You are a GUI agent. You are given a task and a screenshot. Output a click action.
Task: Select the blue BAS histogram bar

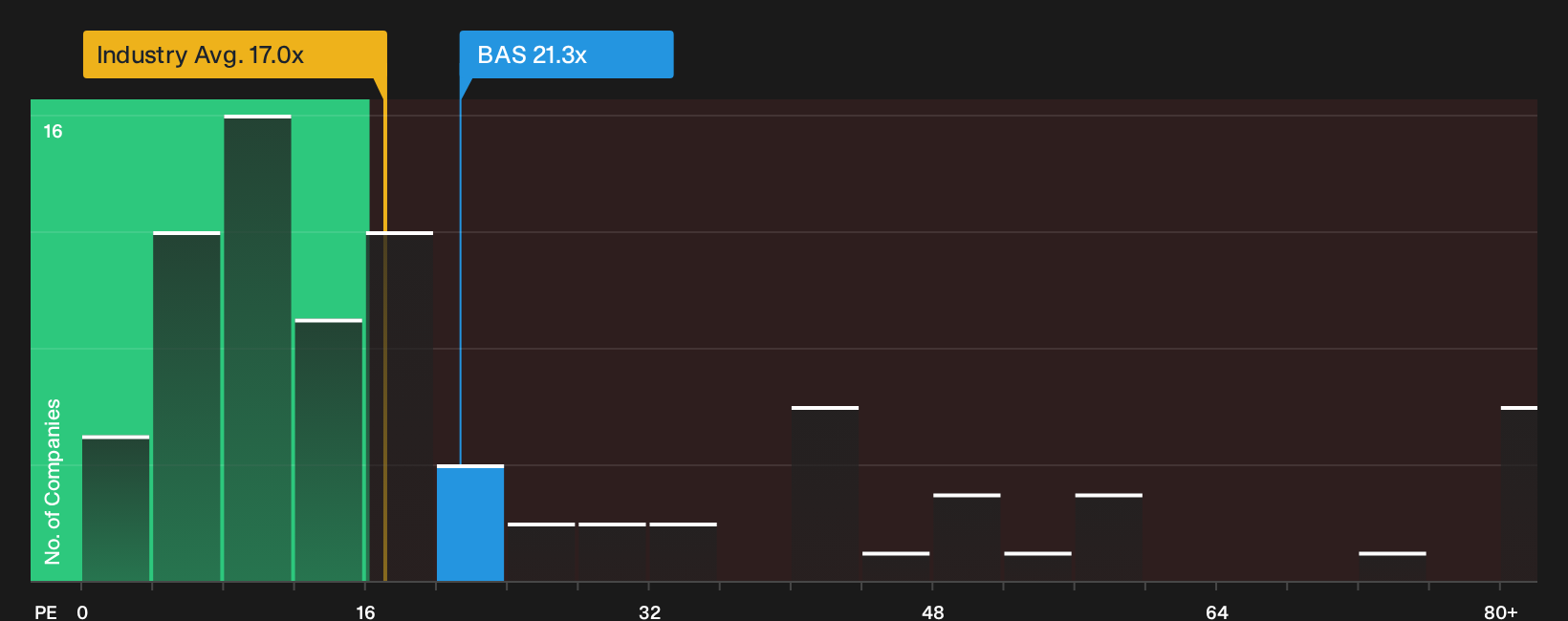coord(470,523)
